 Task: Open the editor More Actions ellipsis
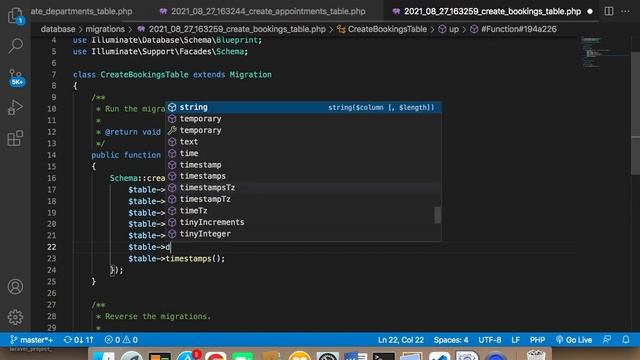pyautogui.click(x=625, y=11)
